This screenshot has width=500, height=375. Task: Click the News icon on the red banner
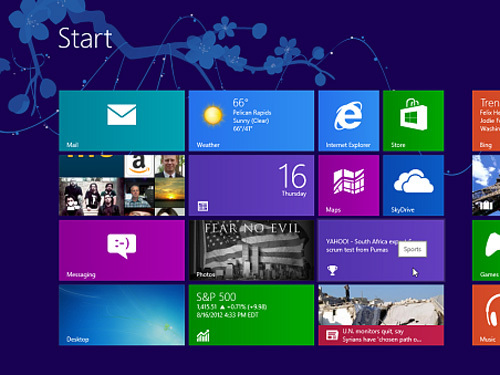click(332, 335)
